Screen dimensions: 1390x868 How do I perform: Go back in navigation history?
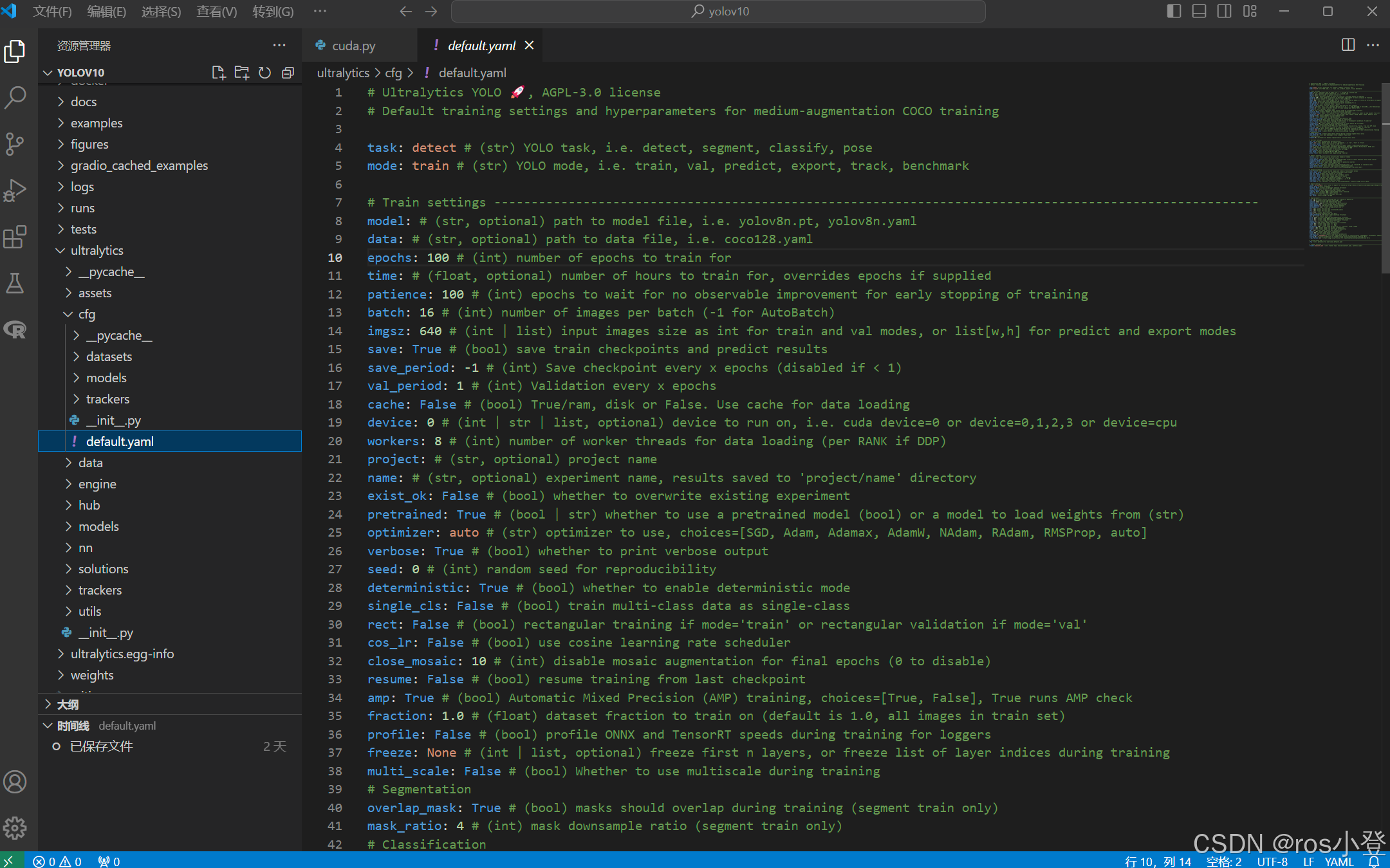click(x=405, y=12)
